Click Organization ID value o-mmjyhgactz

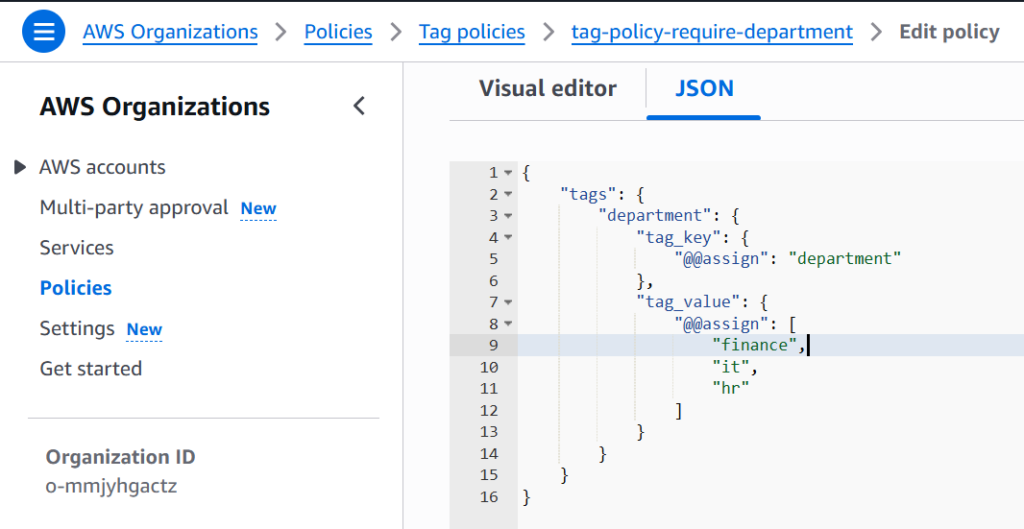[111, 487]
